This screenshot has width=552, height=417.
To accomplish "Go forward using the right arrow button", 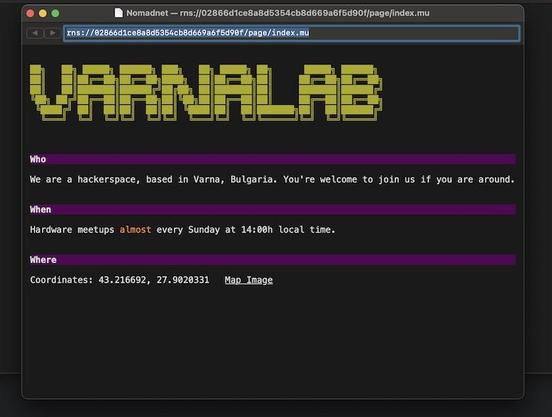I will click(x=52, y=33).
